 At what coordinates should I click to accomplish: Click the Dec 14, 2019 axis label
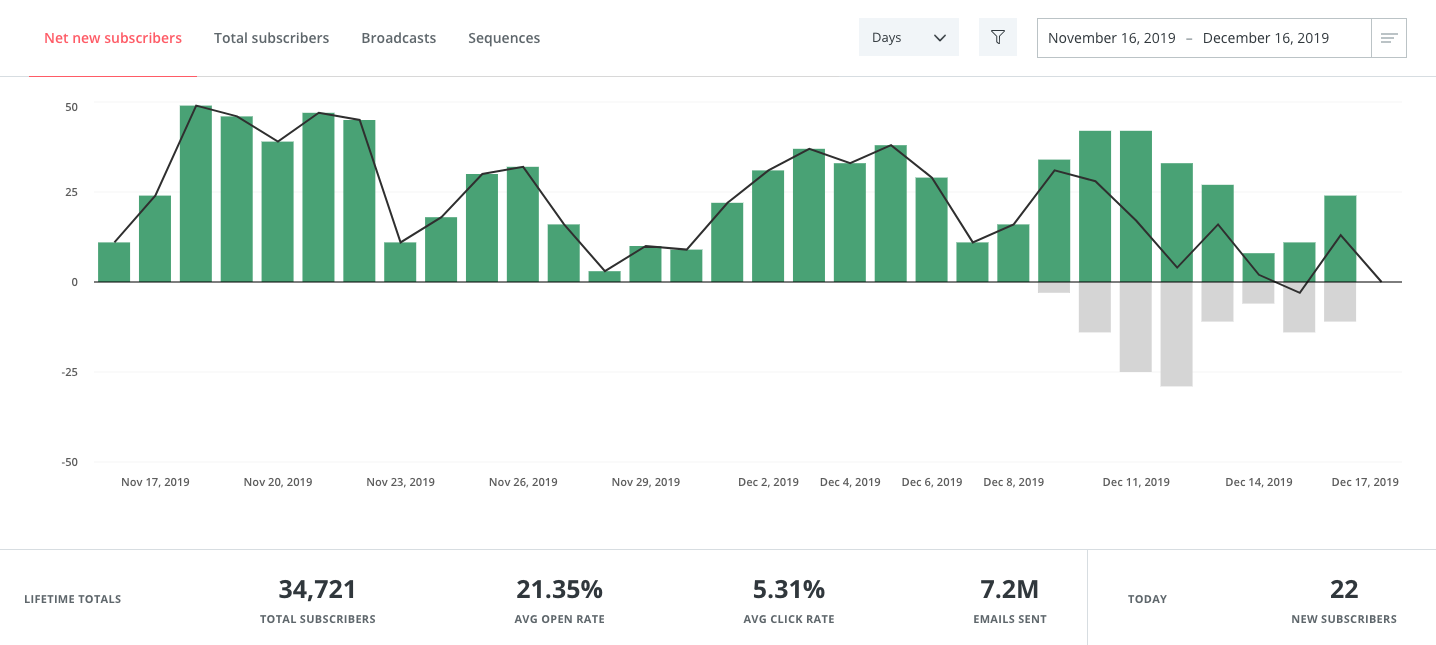[x=1258, y=482]
